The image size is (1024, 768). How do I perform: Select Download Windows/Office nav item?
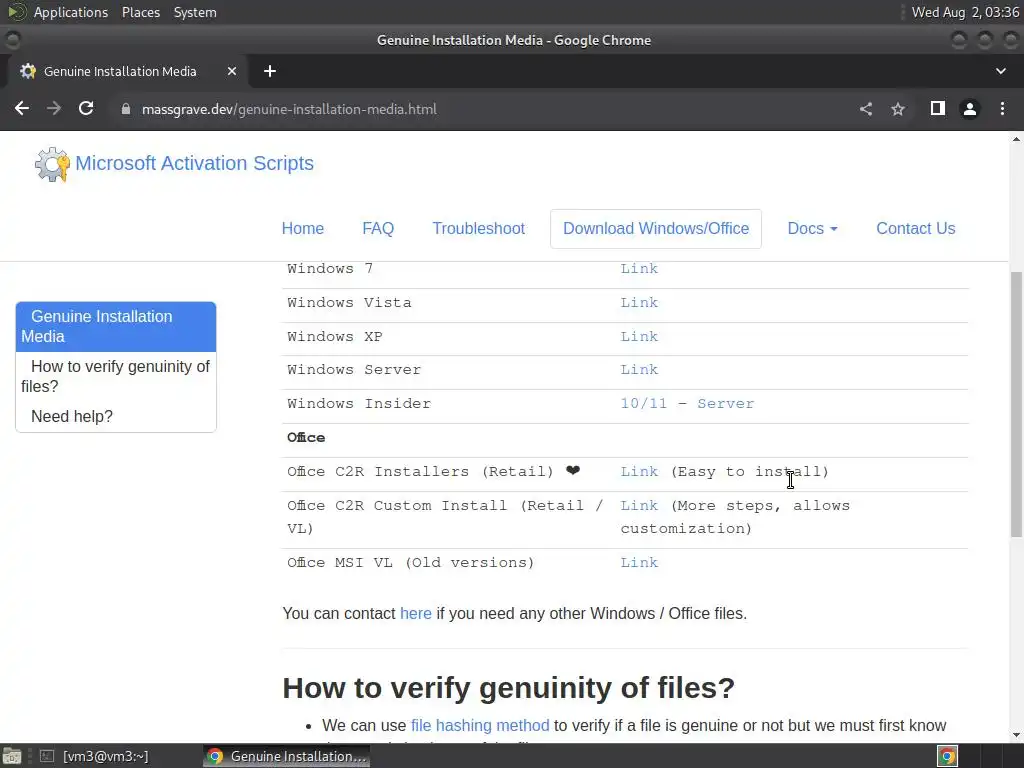point(656,229)
